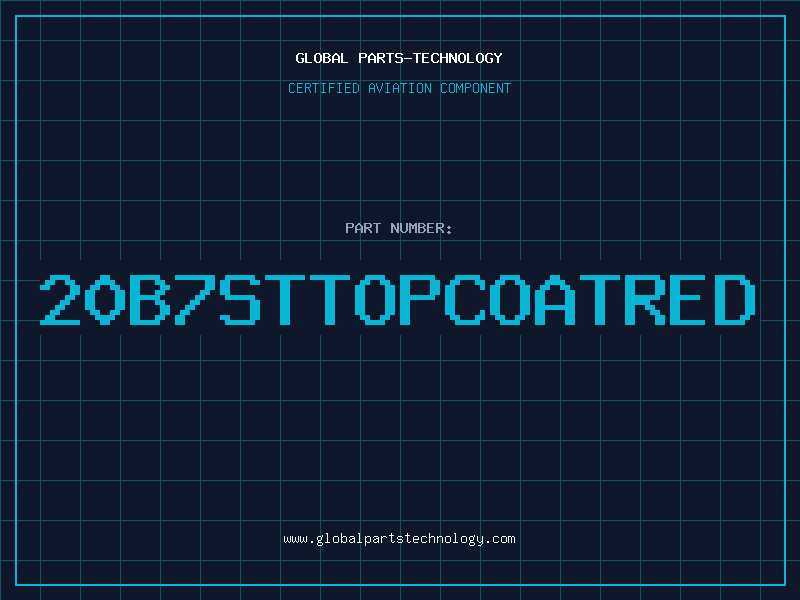Image resolution: width=800 pixels, height=600 pixels.
Task: Click the letter E in part number
Action: coord(689,300)
